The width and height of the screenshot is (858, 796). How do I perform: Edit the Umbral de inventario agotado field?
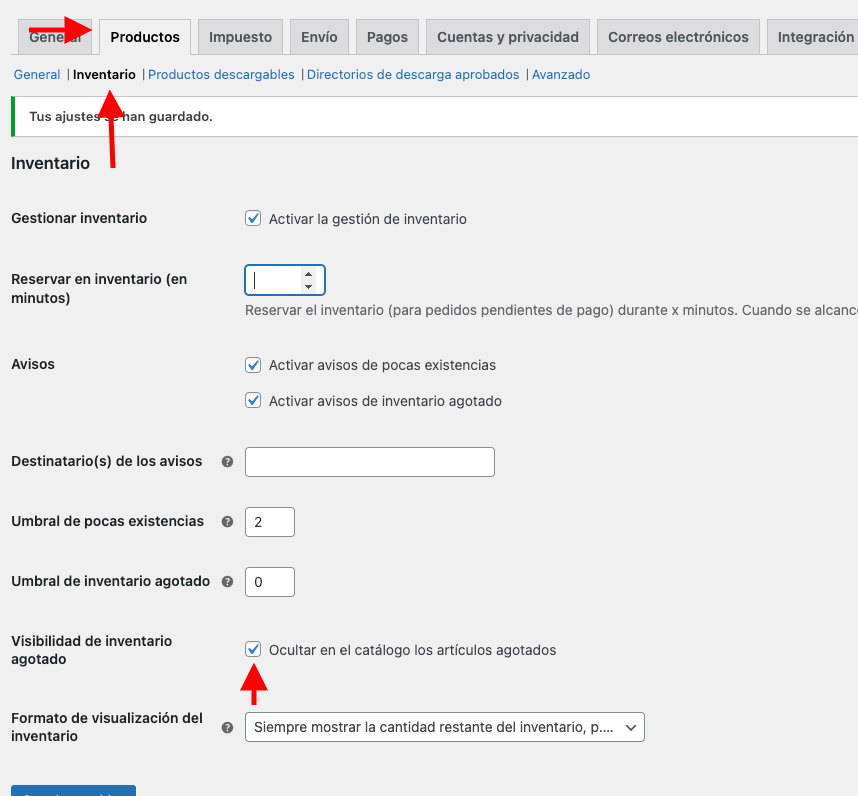270,582
